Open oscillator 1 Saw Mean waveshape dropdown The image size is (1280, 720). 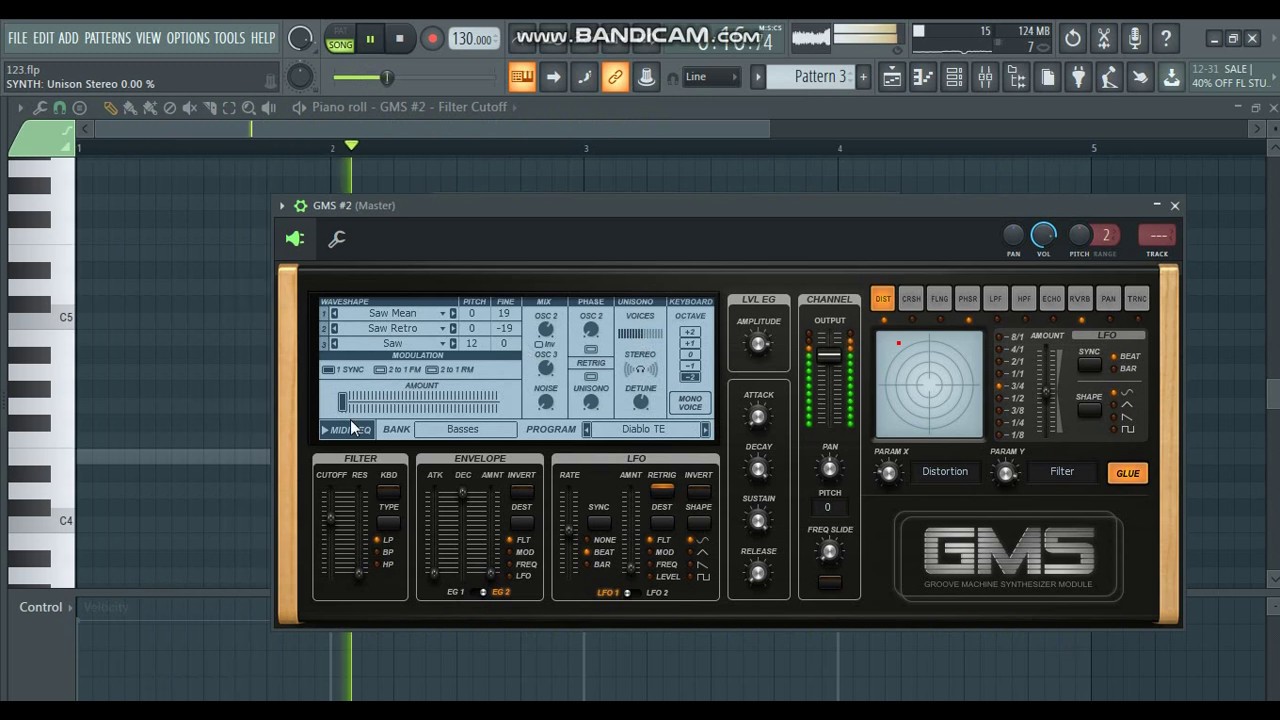tap(442, 314)
